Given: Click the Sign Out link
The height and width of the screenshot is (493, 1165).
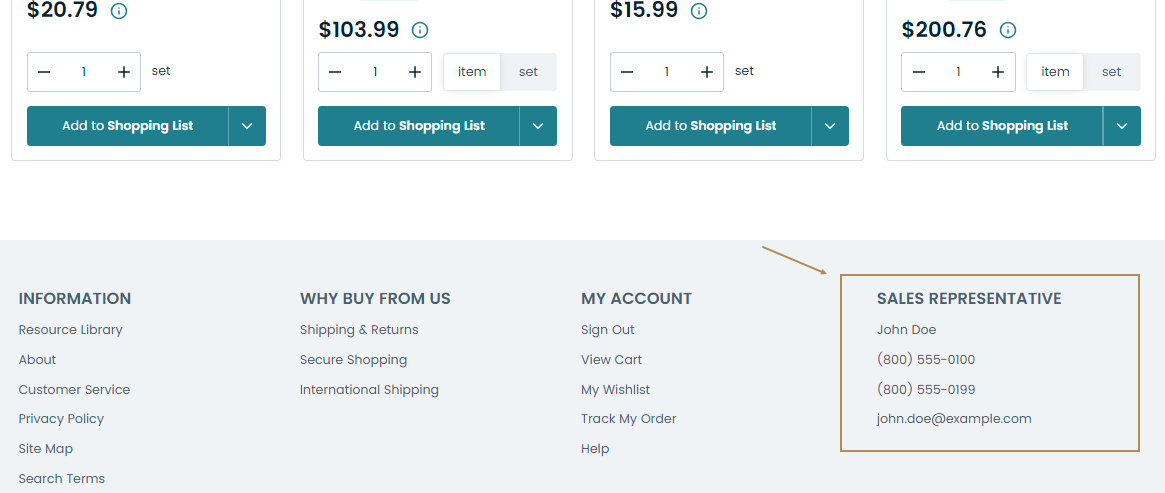Looking at the screenshot, I should coord(608,330).
